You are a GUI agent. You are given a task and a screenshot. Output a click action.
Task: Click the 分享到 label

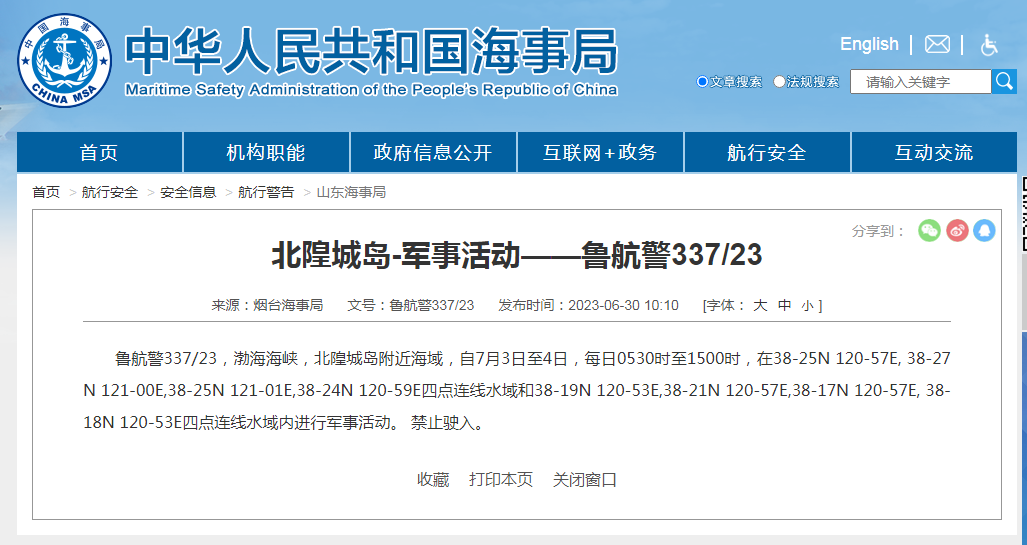878,231
